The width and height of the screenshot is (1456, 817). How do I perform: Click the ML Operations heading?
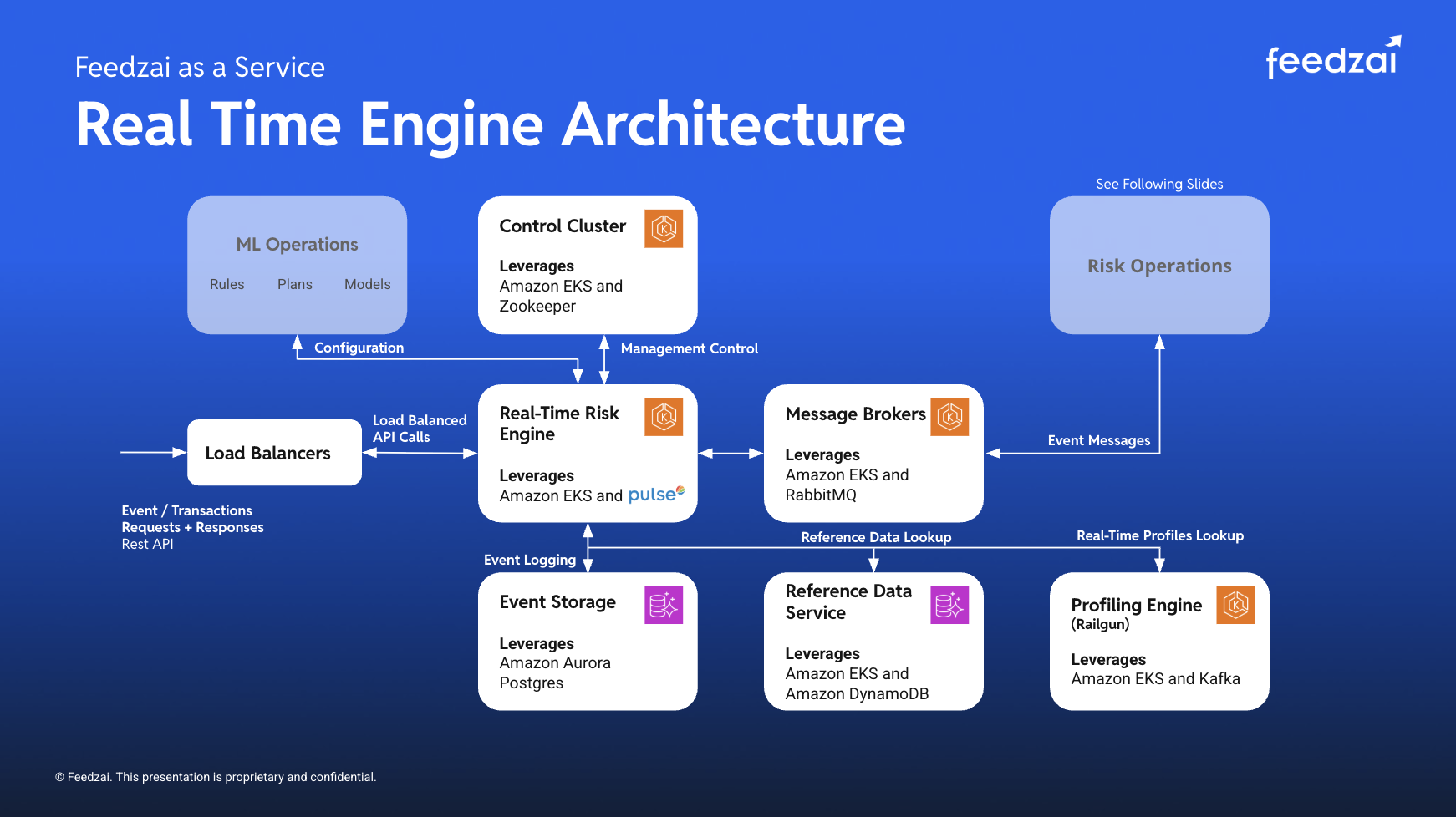pos(297,244)
